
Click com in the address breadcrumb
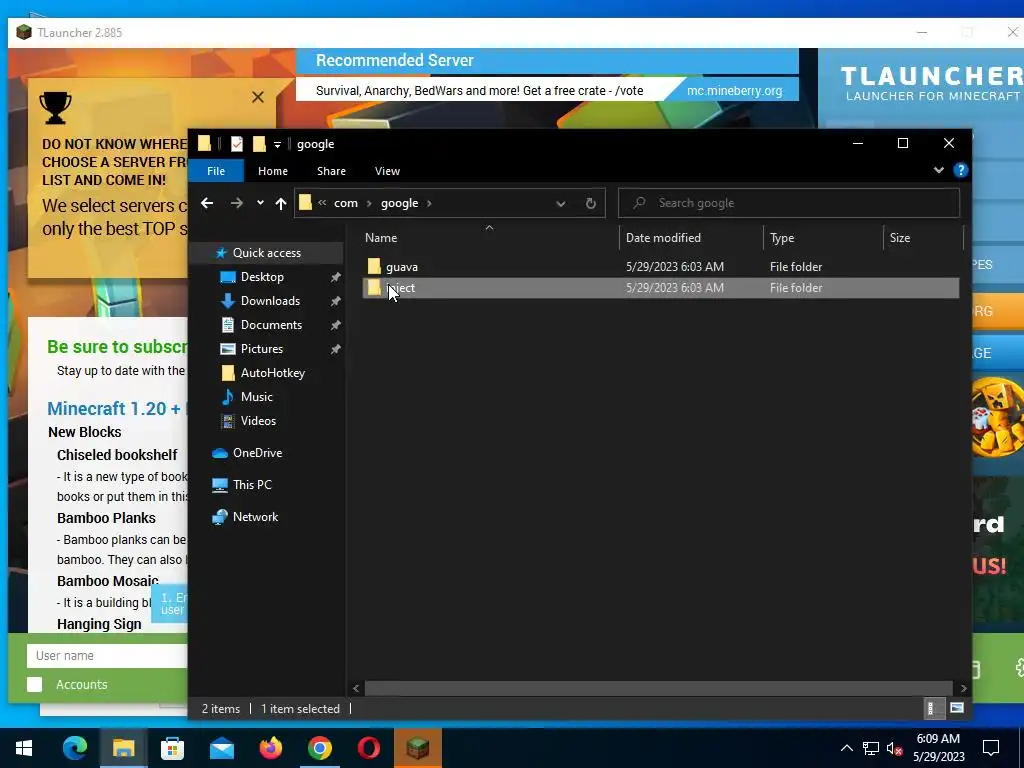point(345,203)
